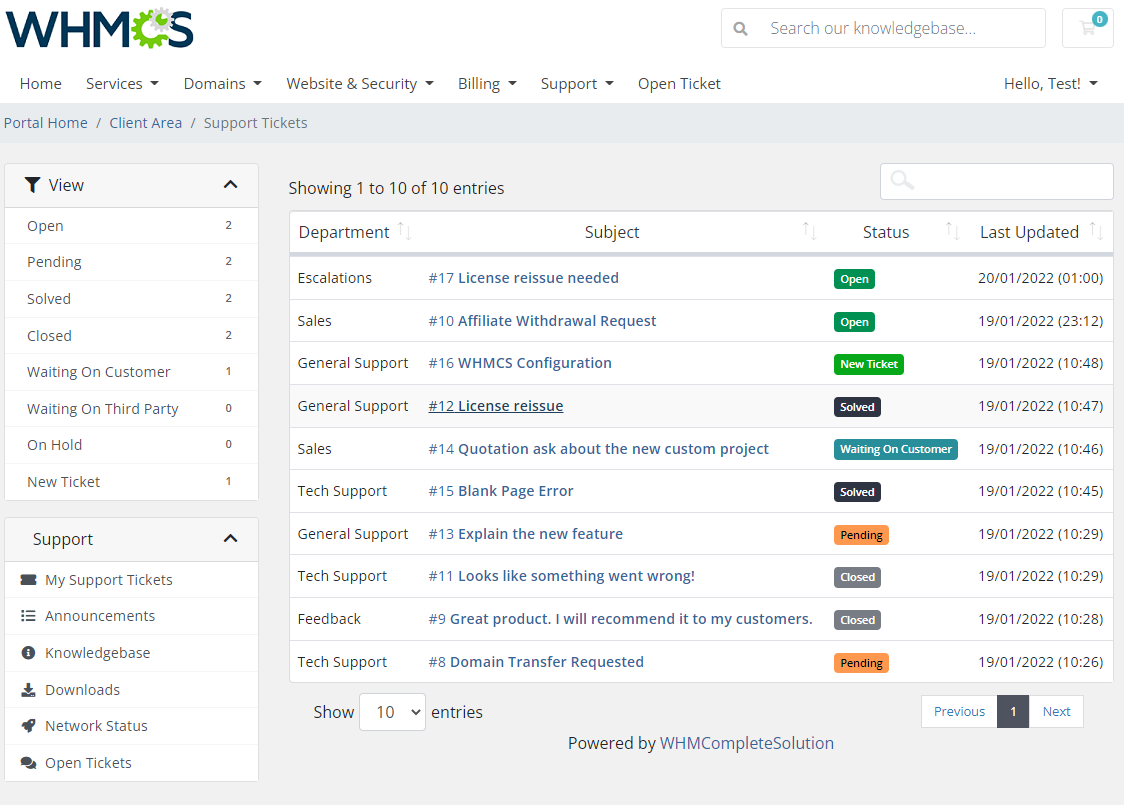Click the ticket table search field
The height and width of the screenshot is (805, 1124).
click(x=996, y=181)
